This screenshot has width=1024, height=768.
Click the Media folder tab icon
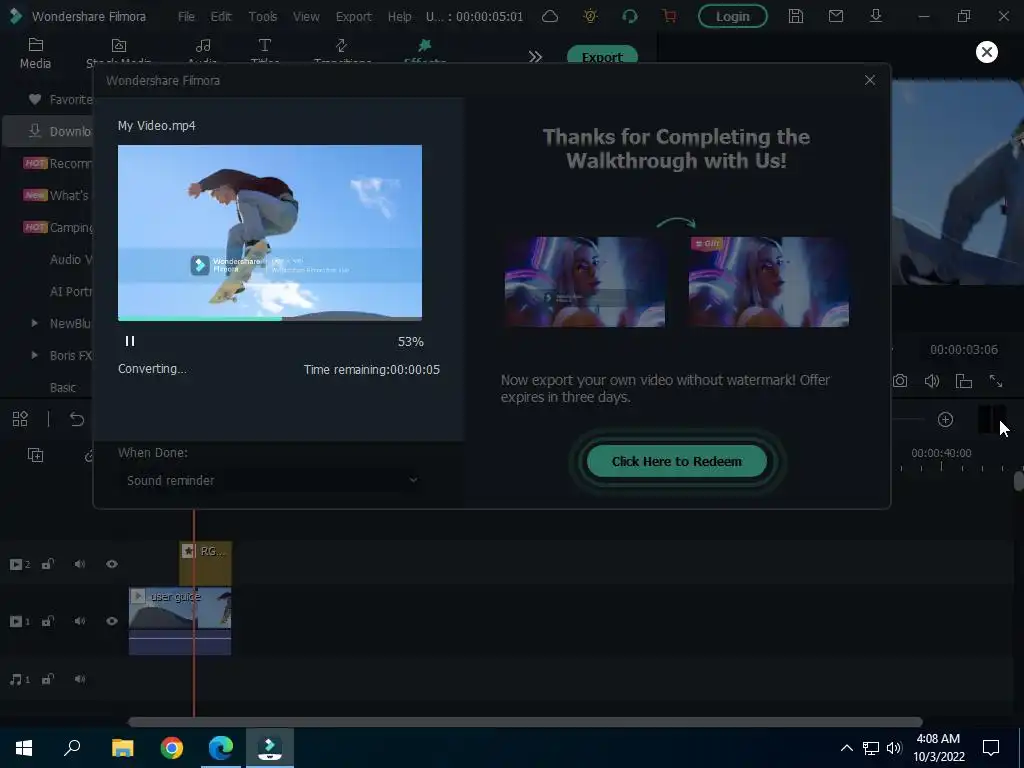click(35, 45)
